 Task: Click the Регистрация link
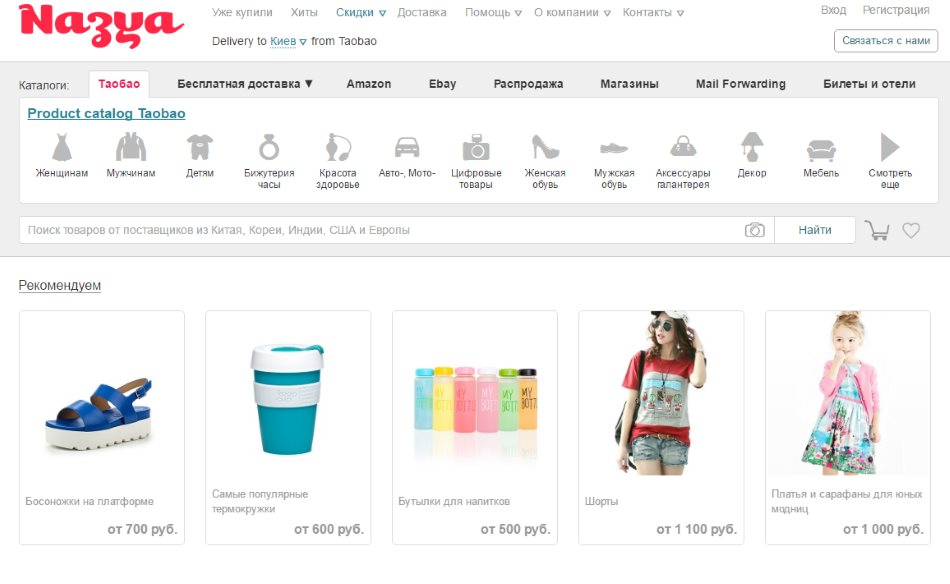click(x=896, y=10)
